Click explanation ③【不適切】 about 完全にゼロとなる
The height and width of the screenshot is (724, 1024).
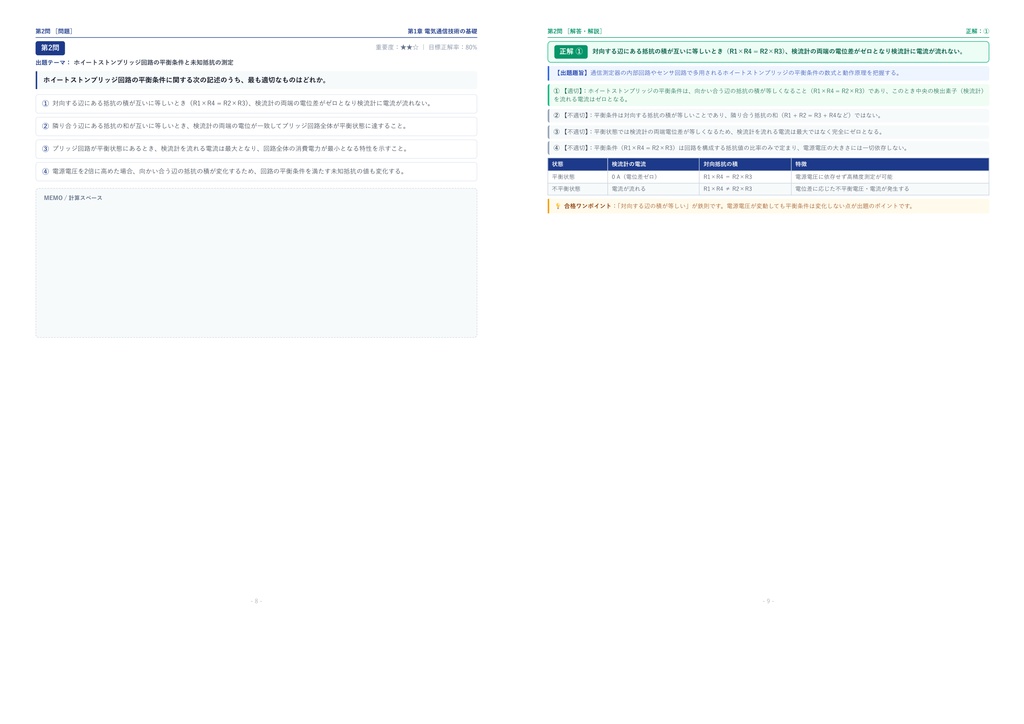[x=769, y=132]
